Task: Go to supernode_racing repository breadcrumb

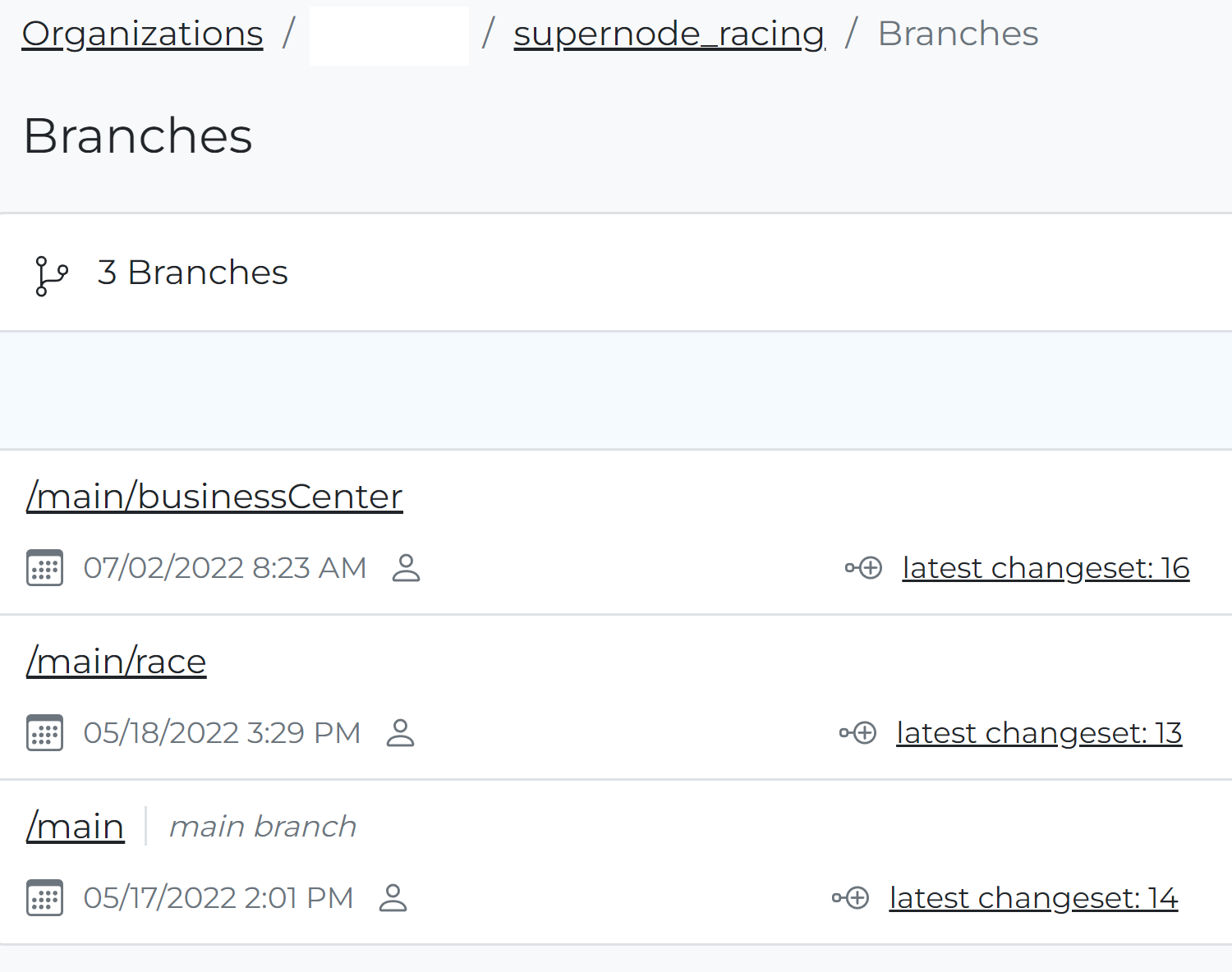Action: [669, 34]
